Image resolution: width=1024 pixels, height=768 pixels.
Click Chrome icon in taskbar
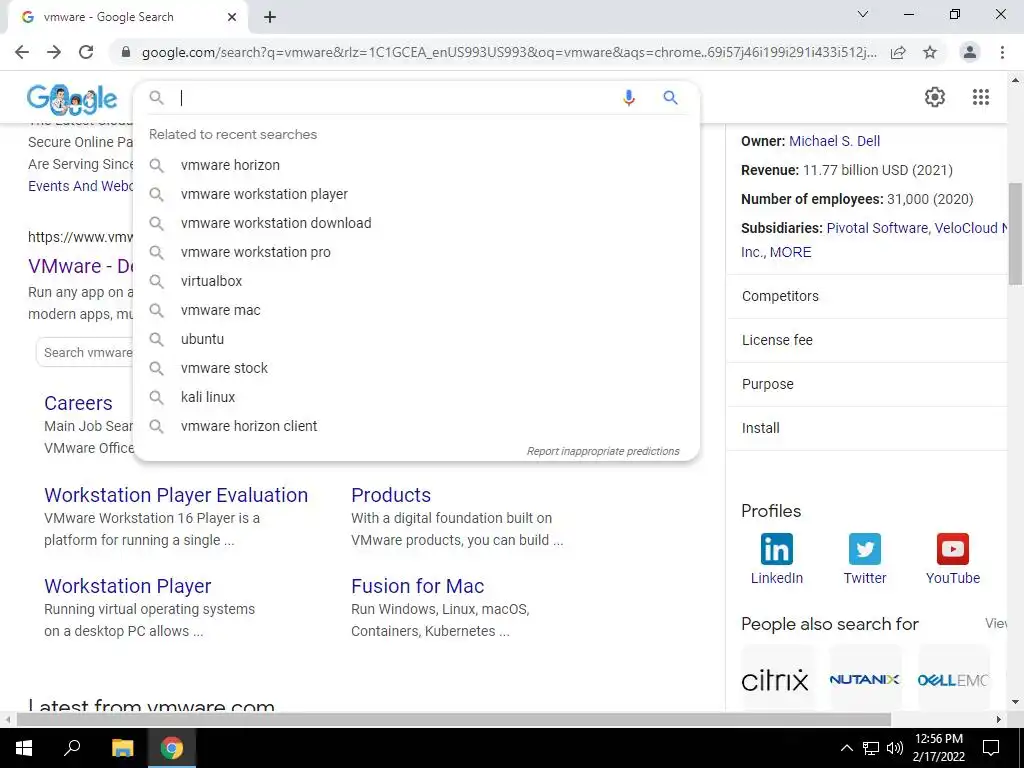172,748
